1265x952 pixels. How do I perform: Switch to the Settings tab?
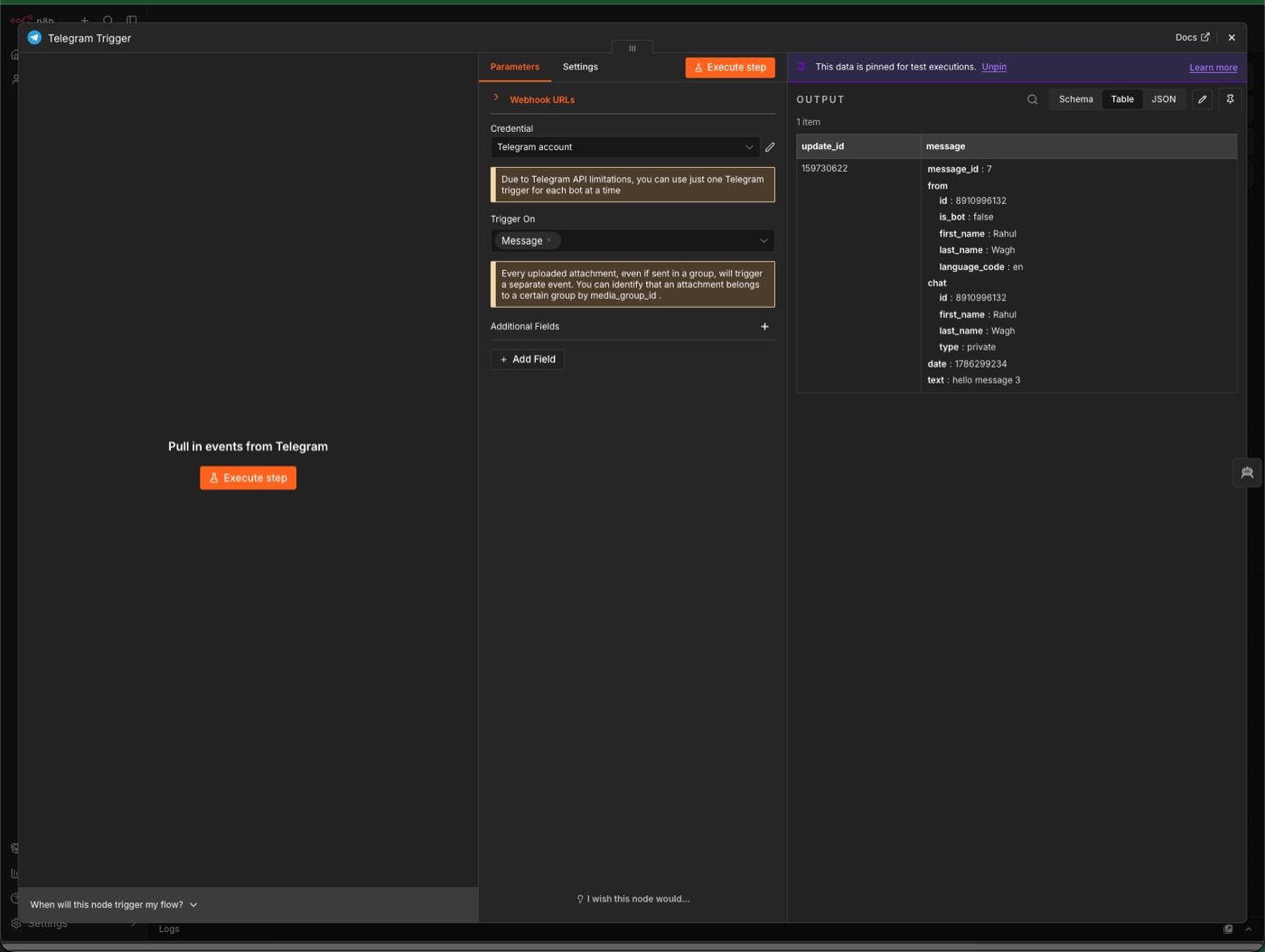[x=580, y=67]
